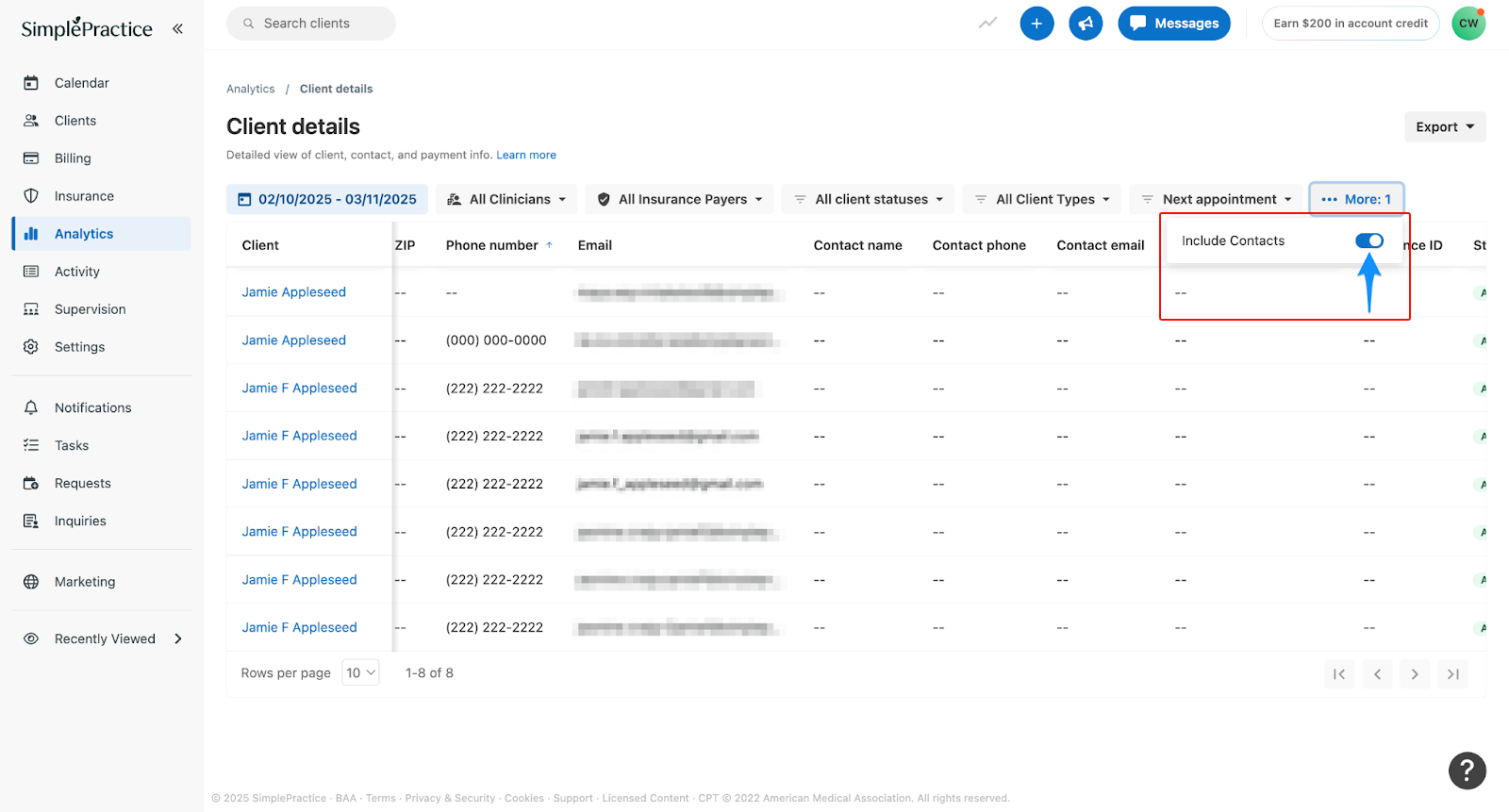This screenshot has height=812, width=1509.
Task: Open the megaphone announcements icon
Action: click(x=1086, y=24)
